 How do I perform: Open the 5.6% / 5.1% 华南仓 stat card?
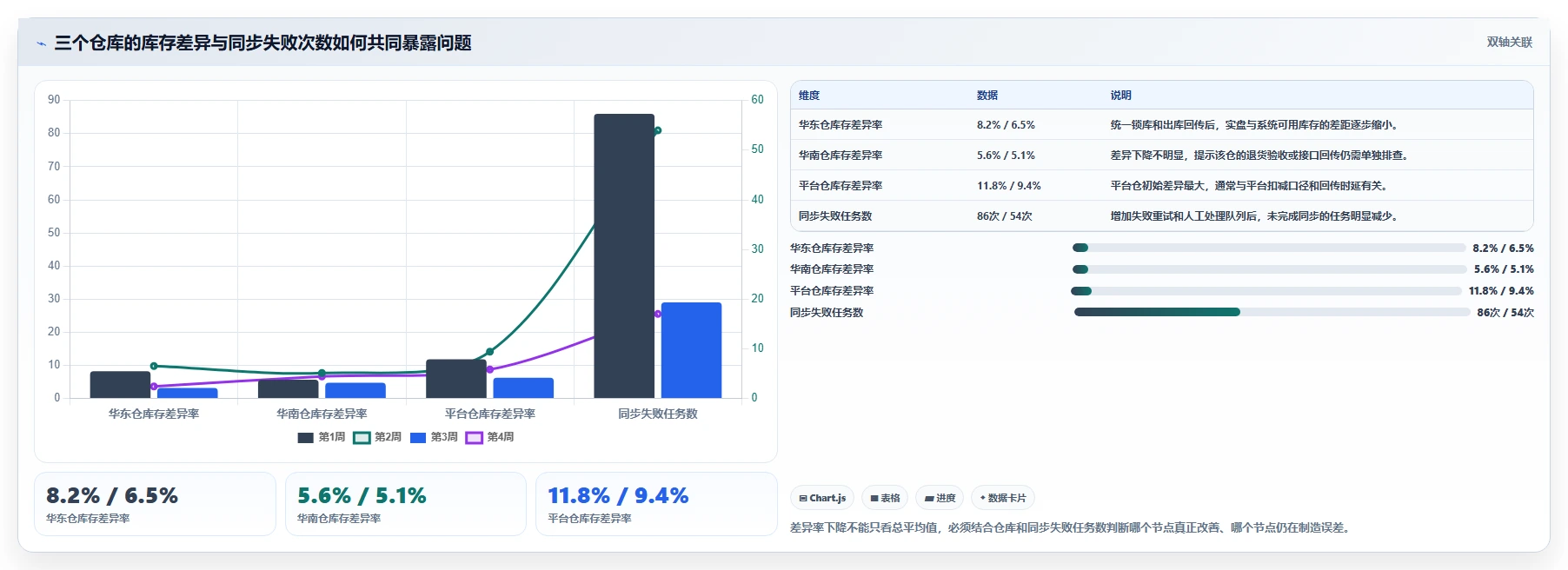point(406,504)
